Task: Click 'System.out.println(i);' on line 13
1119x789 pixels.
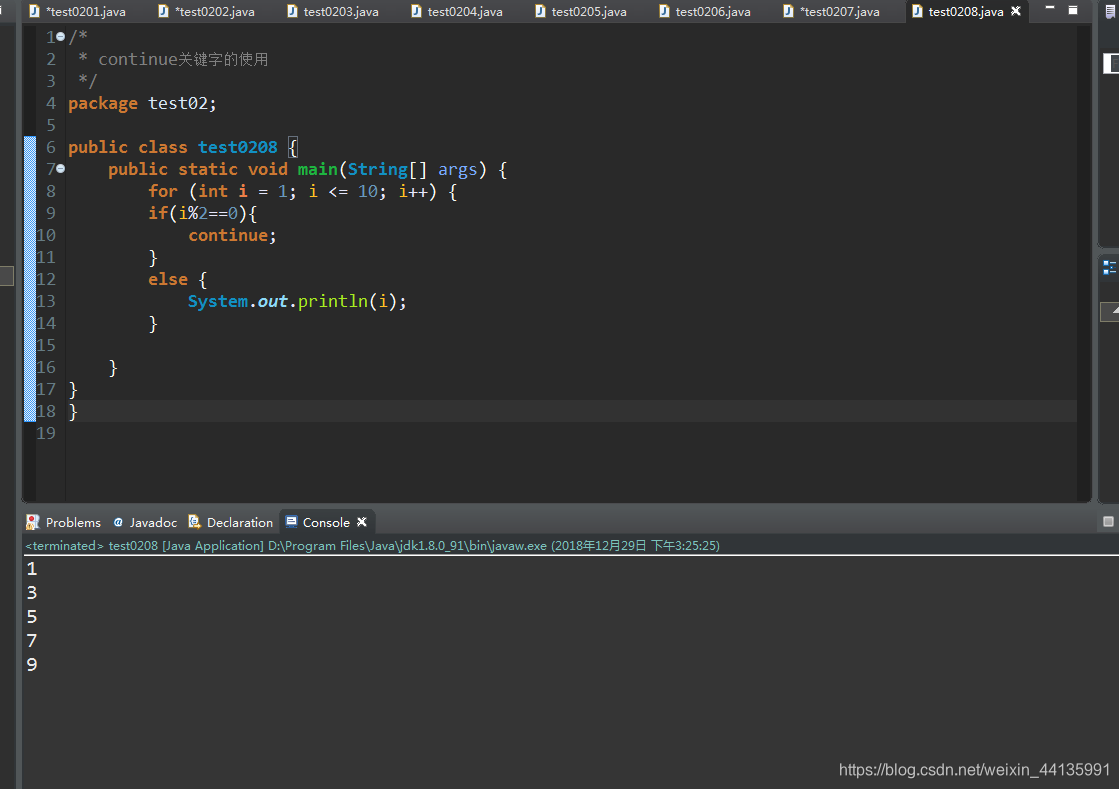Action: tap(297, 302)
